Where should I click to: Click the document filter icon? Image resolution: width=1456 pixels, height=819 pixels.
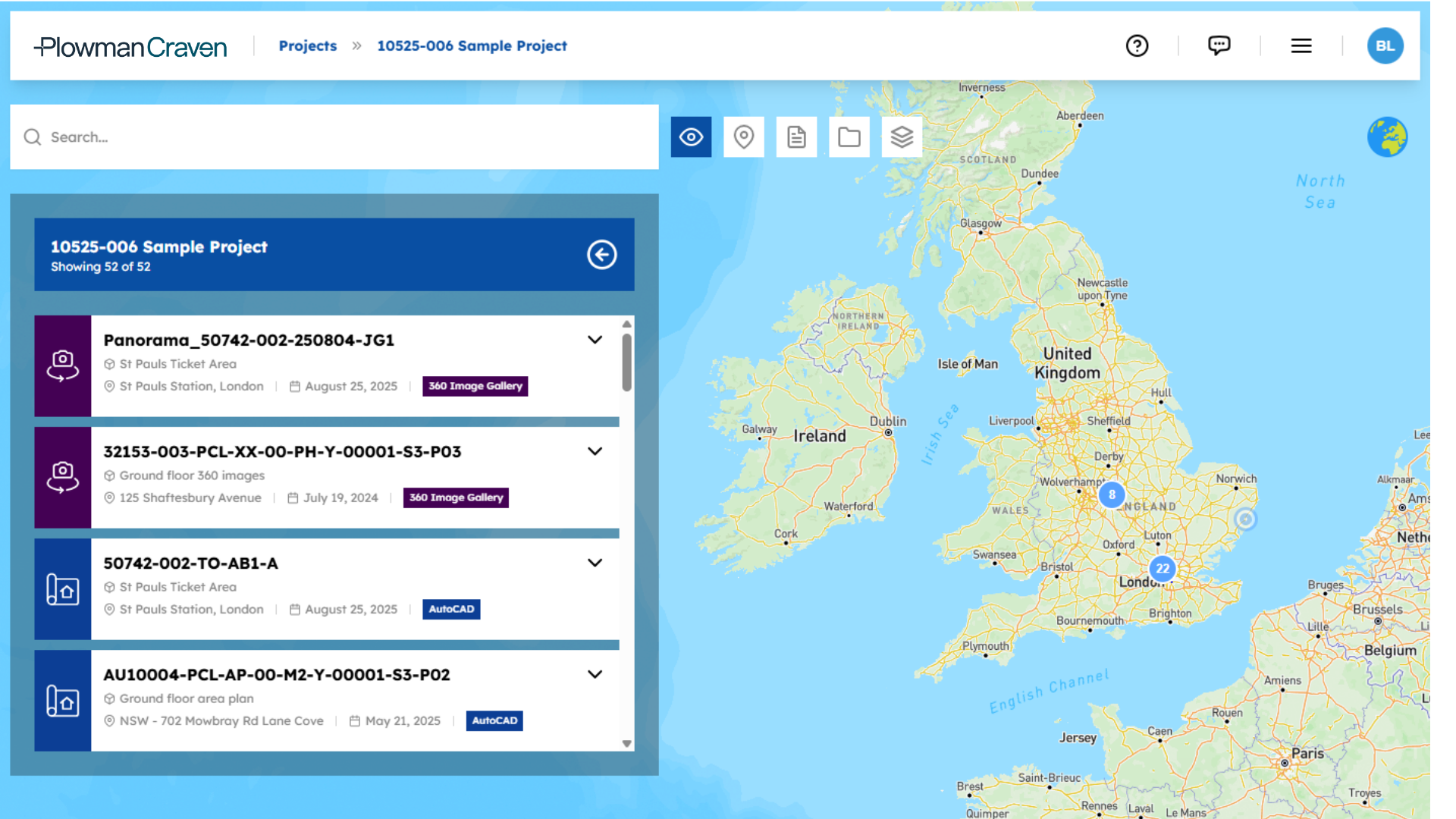(796, 137)
